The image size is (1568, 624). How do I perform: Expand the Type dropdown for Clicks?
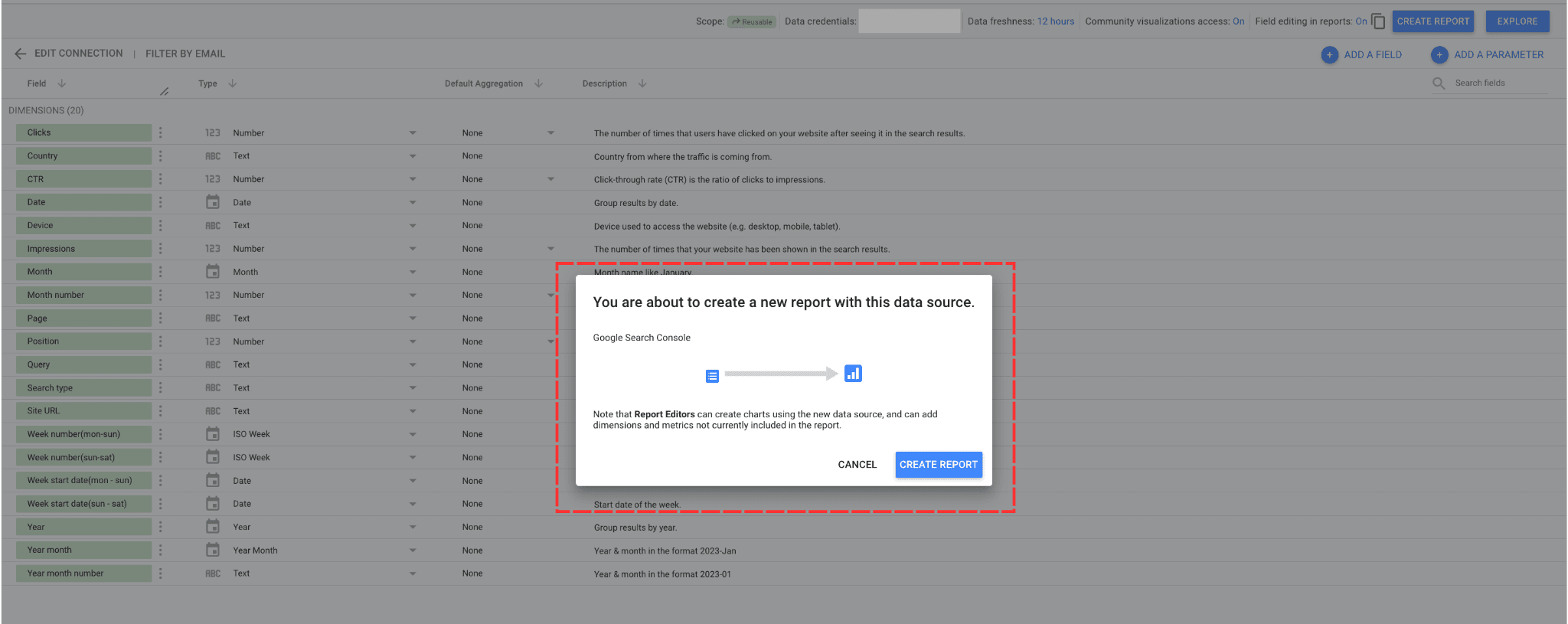(413, 133)
